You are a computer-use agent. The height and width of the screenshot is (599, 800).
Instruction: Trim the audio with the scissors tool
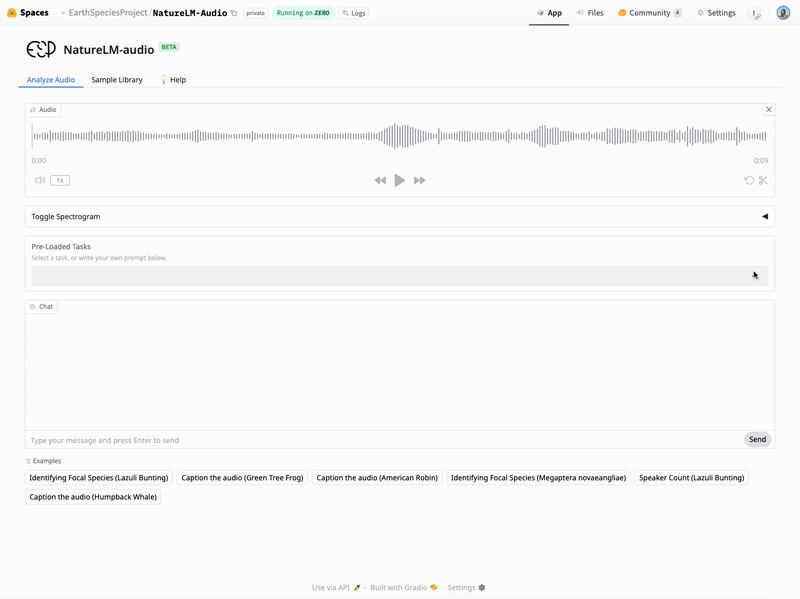tap(763, 180)
